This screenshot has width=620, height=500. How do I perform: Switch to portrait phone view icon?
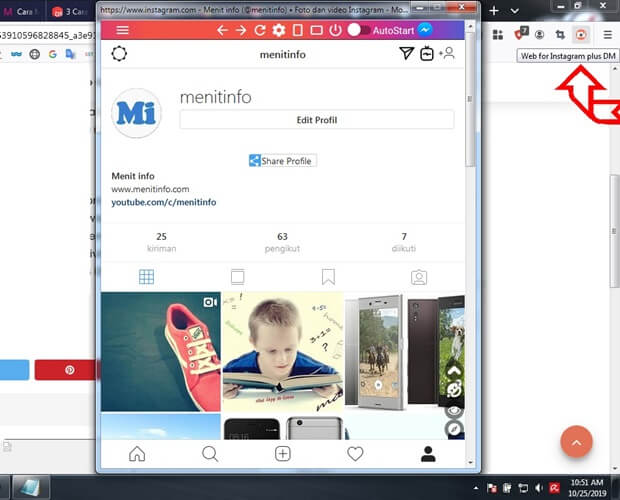pos(298,30)
